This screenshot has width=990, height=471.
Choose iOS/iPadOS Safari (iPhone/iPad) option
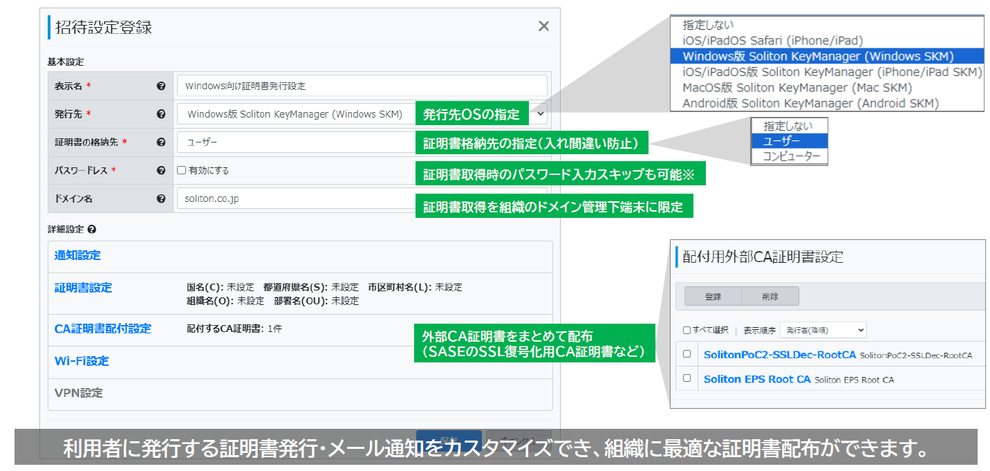pyautogui.click(x=828, y=41)
